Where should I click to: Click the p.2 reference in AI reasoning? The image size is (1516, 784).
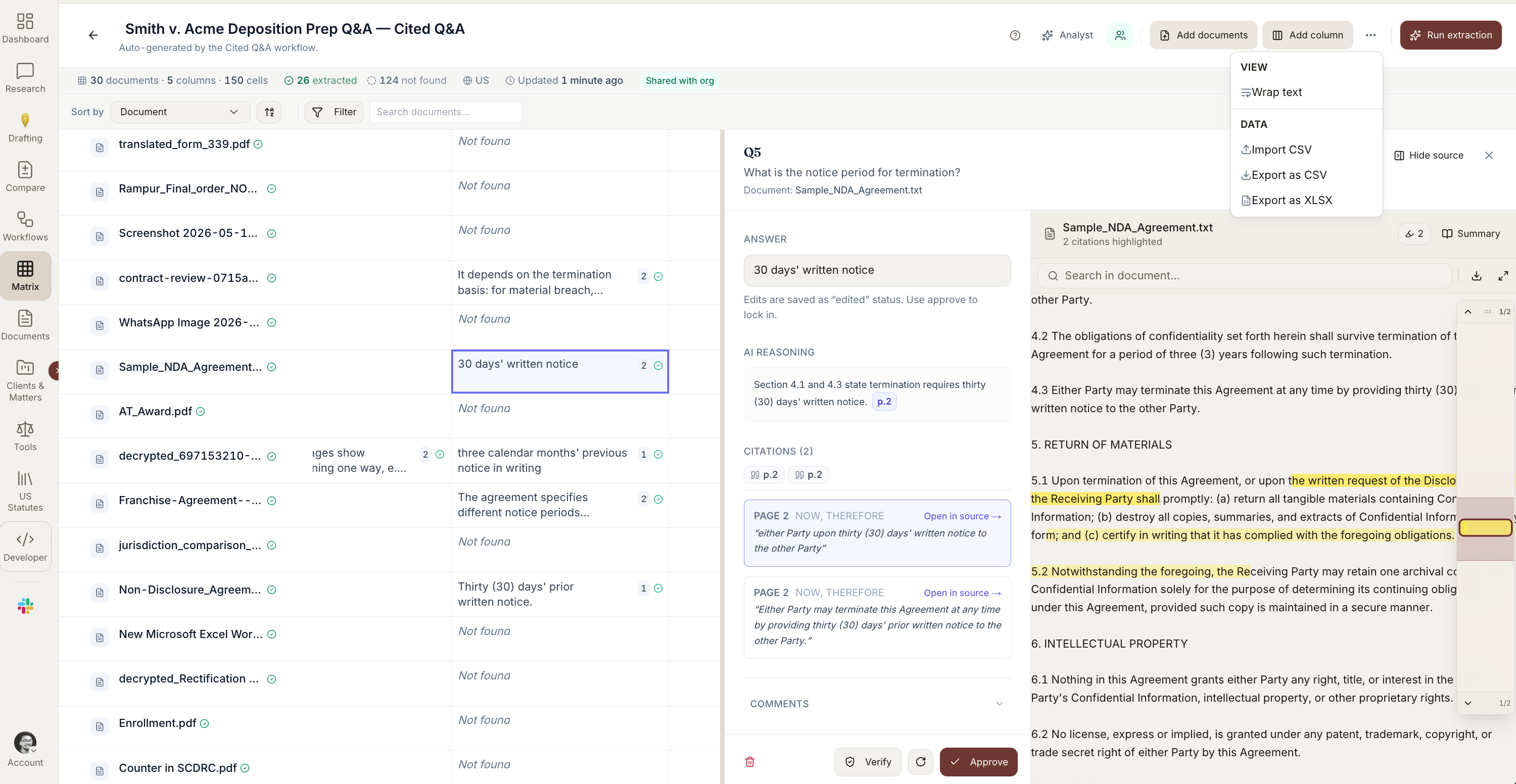tap(884, 402)
